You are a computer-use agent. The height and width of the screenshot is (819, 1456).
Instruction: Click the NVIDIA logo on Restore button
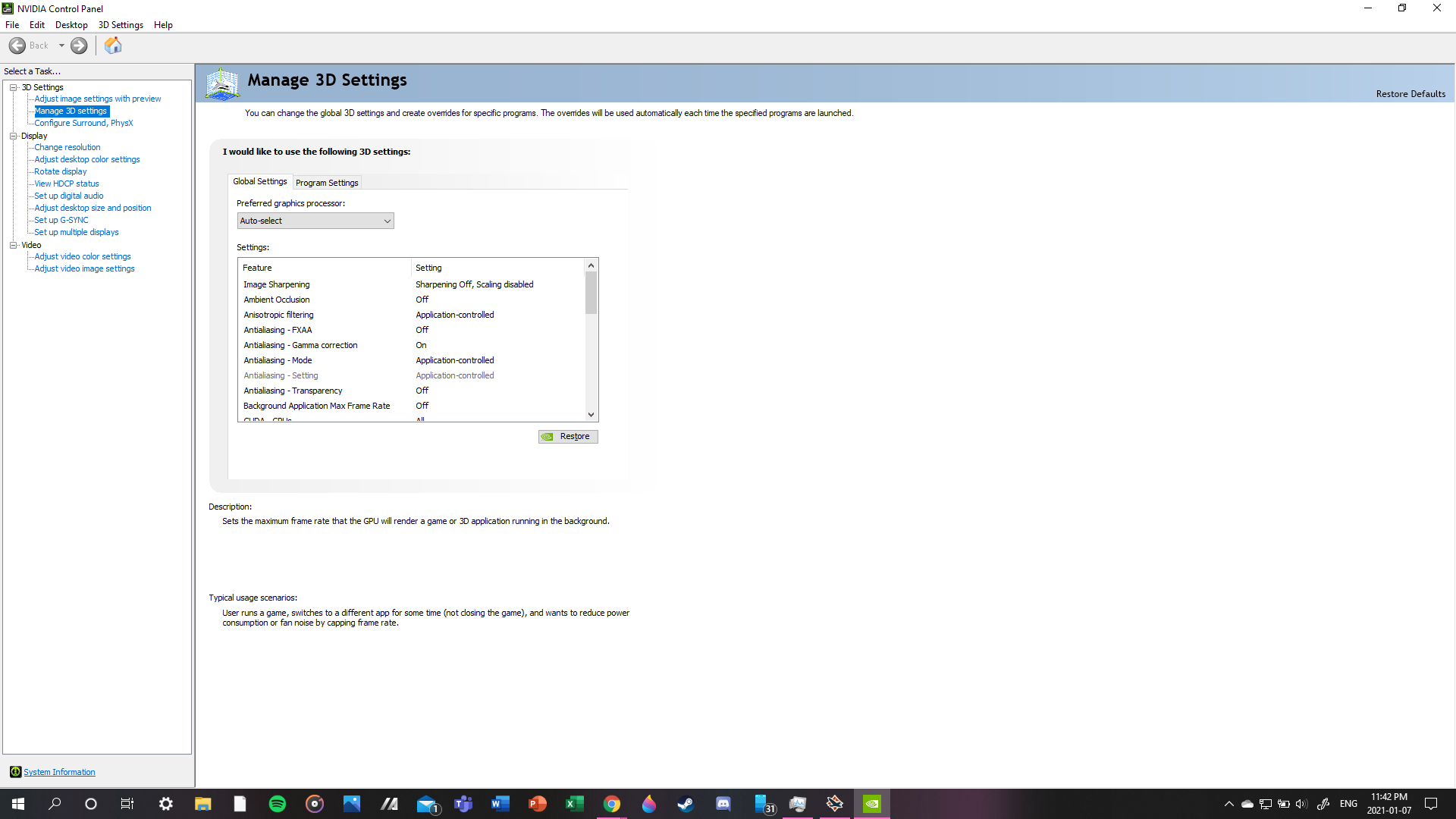pos(548,437)
